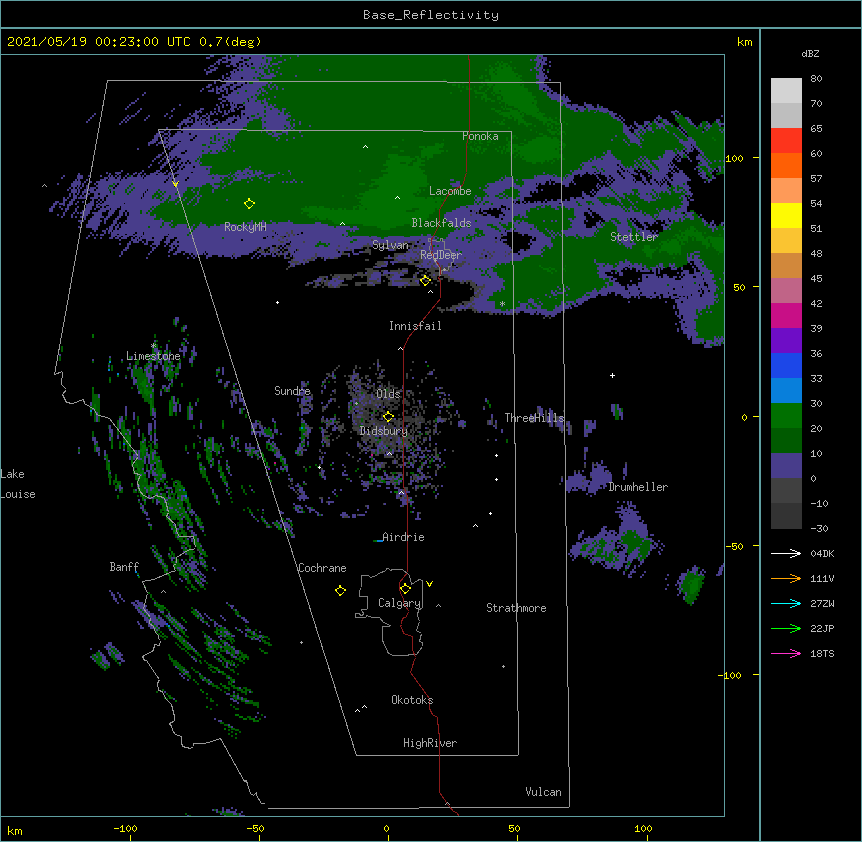The height and width of the screenshot is (842, 862).
Task: Click the orange 111V arrow icon
Action: [x=786, y=578]
